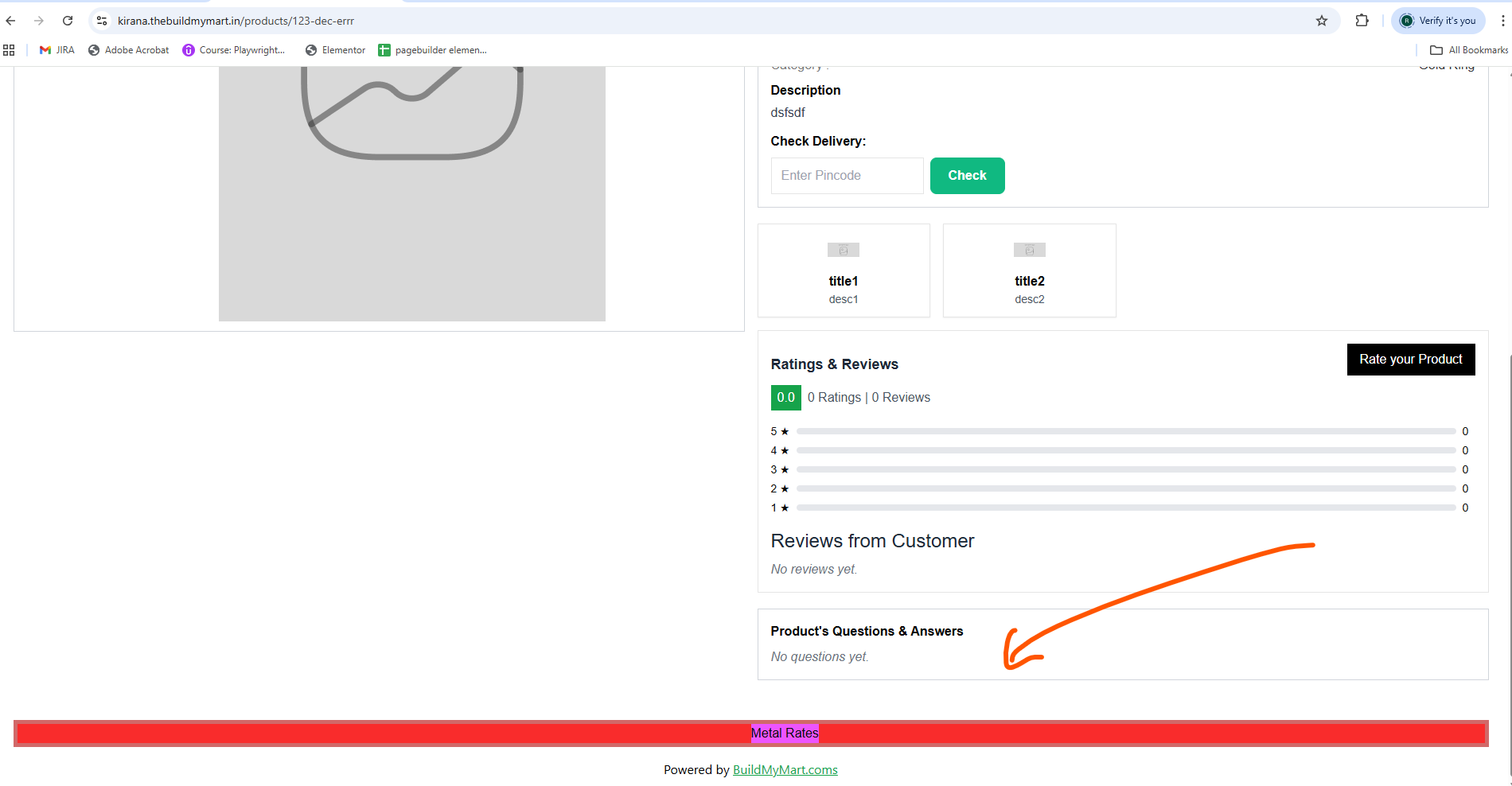Screen dimensions: 1512x786
Task: Click the 0.0 rating badge
Action: [x=785, y=398]
